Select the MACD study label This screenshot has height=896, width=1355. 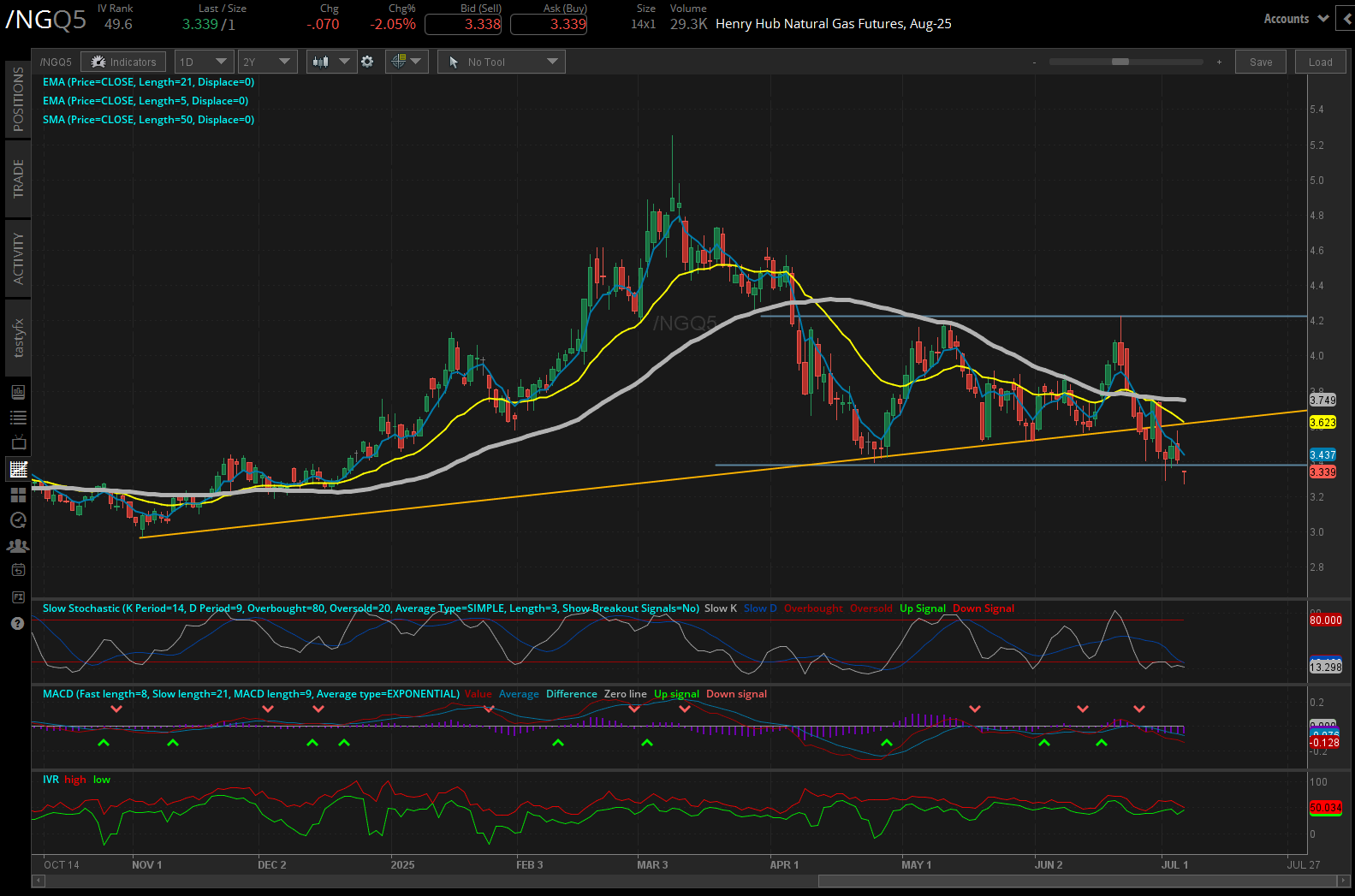(251, 694)
